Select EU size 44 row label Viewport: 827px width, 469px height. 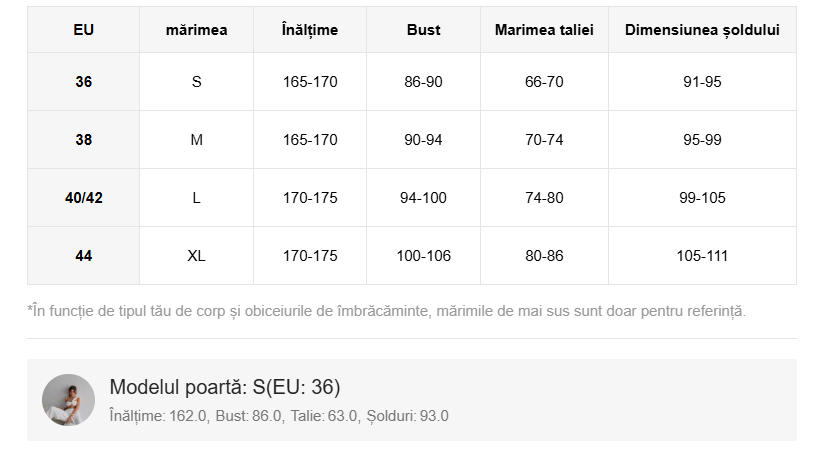pyautogui.click(x=83, y=256)
